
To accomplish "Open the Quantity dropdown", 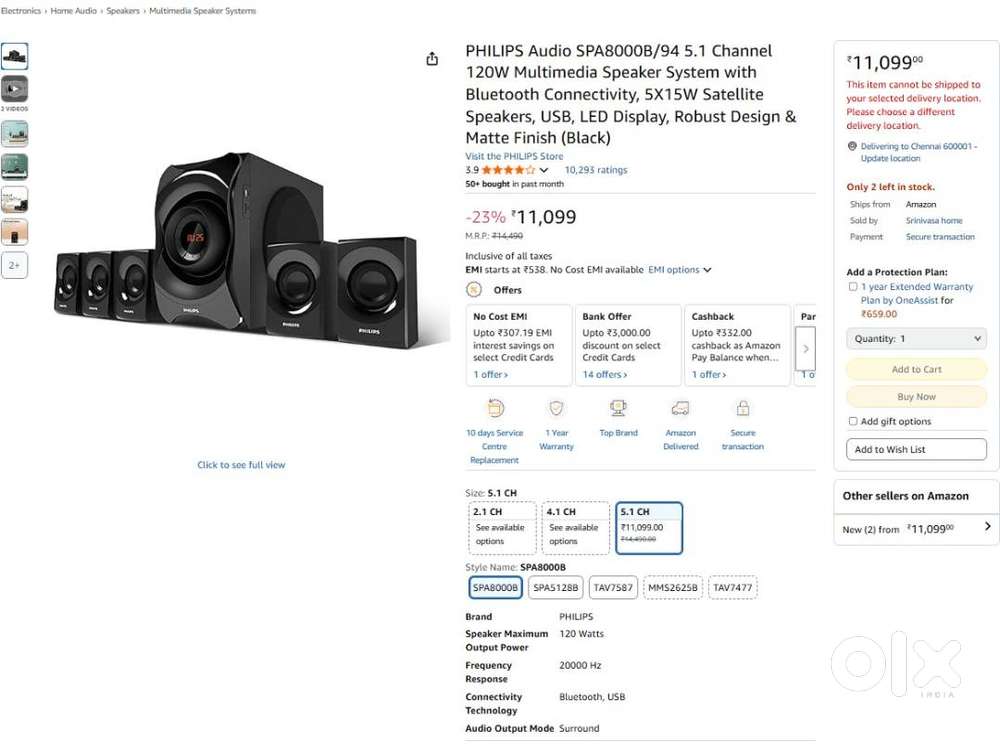I will [916, 339].
